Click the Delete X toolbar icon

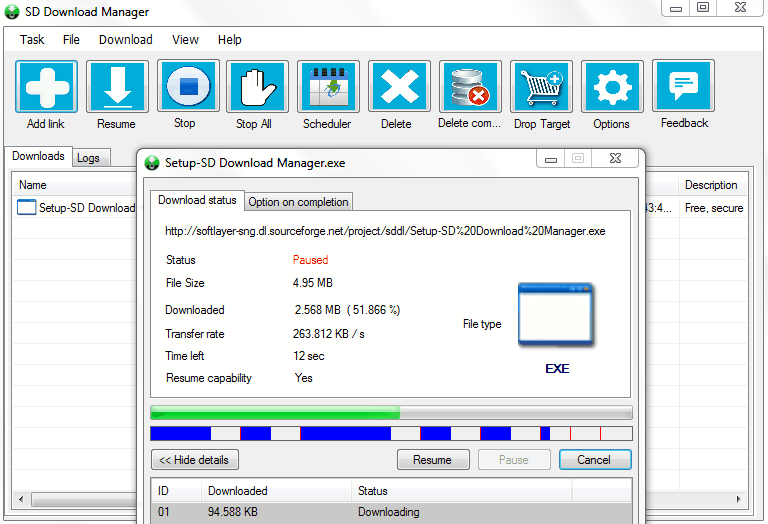(399, 87)
